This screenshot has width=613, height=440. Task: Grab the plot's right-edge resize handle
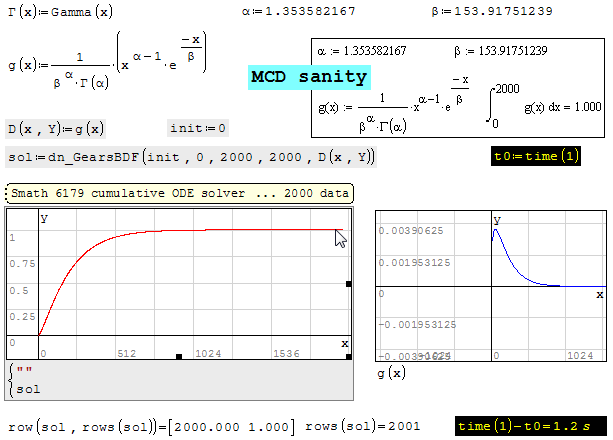click(x=348, y=285)
